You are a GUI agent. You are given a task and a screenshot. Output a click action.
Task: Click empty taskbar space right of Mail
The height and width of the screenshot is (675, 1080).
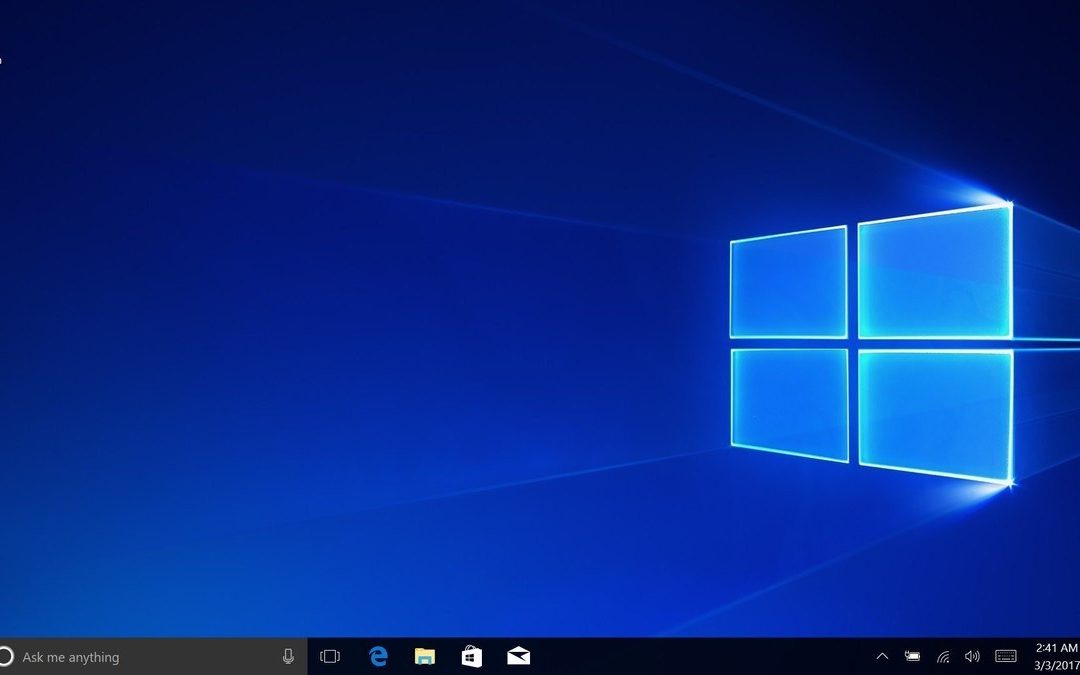700,656
